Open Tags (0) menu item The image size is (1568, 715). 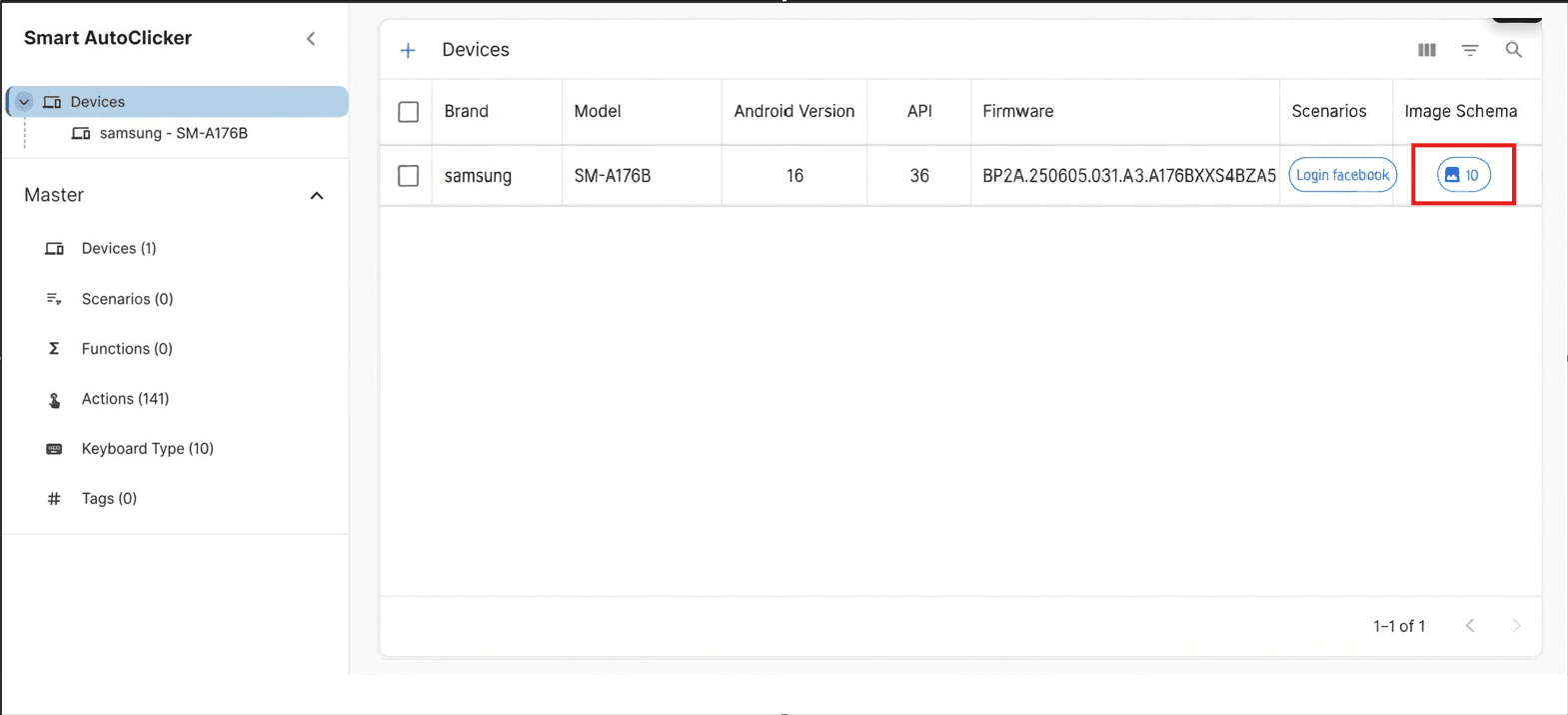[x=109, y=498]
